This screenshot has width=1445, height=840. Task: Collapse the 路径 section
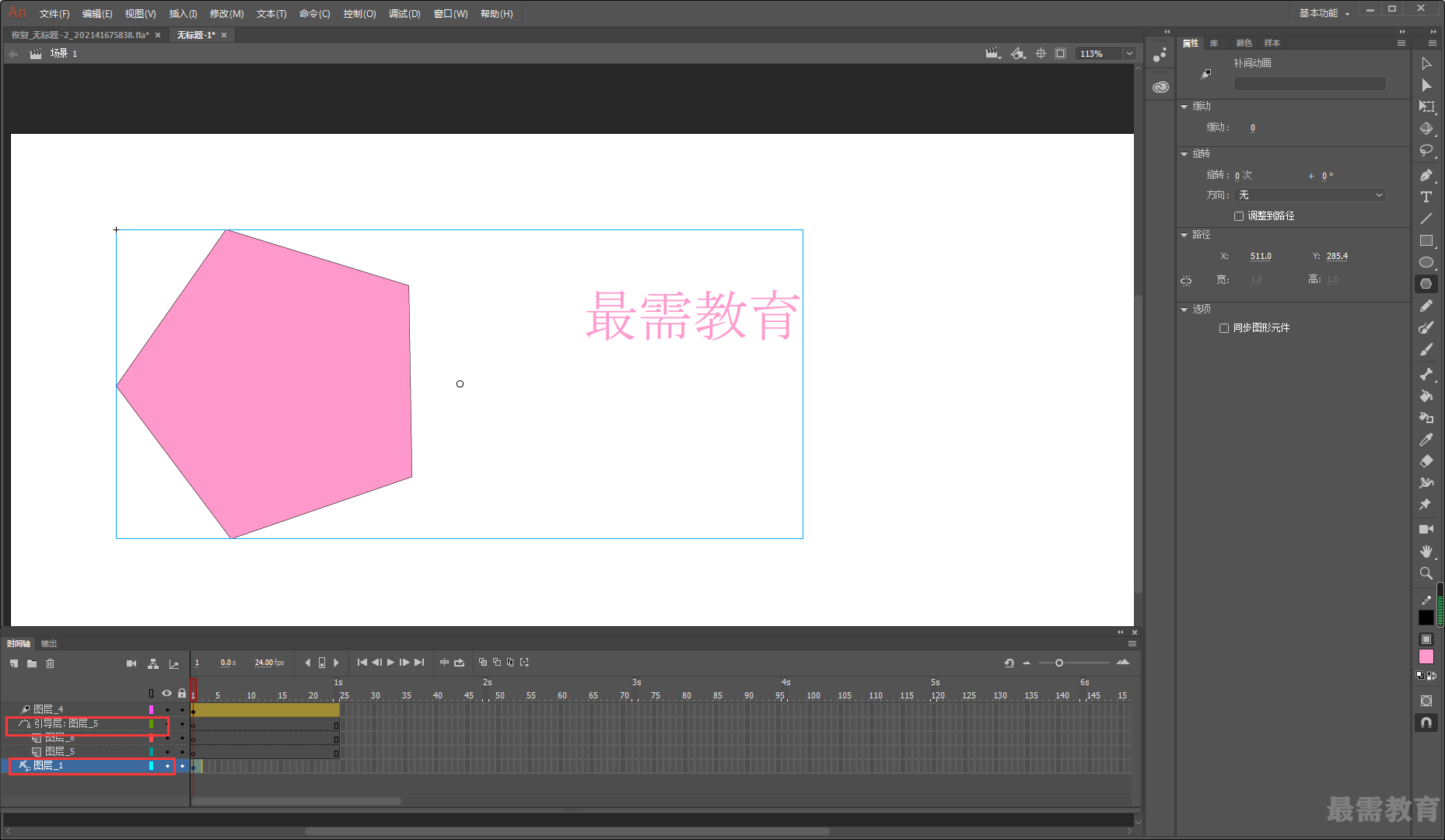(x=1184, y=235)
